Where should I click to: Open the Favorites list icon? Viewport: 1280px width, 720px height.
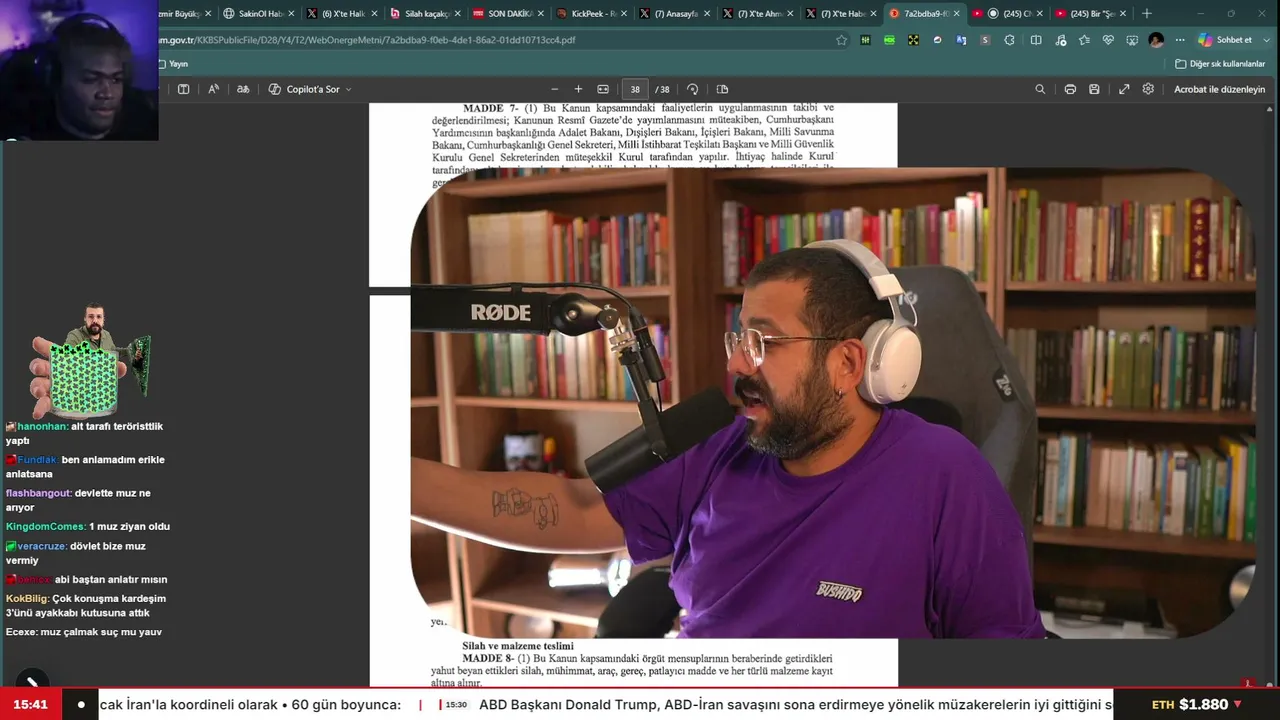point(1085,40)
